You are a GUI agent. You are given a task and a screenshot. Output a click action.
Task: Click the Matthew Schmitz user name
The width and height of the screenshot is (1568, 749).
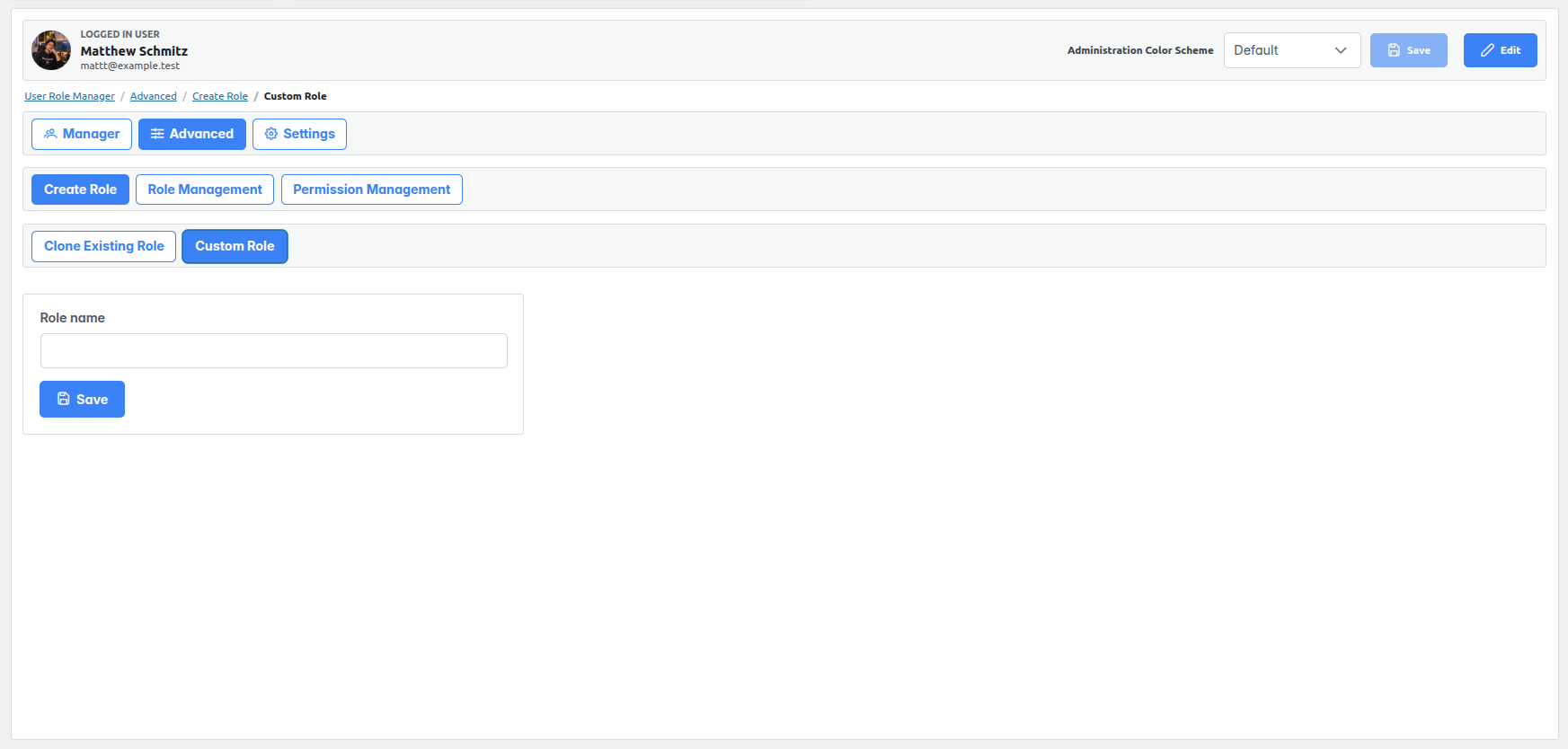coord(134,51)
